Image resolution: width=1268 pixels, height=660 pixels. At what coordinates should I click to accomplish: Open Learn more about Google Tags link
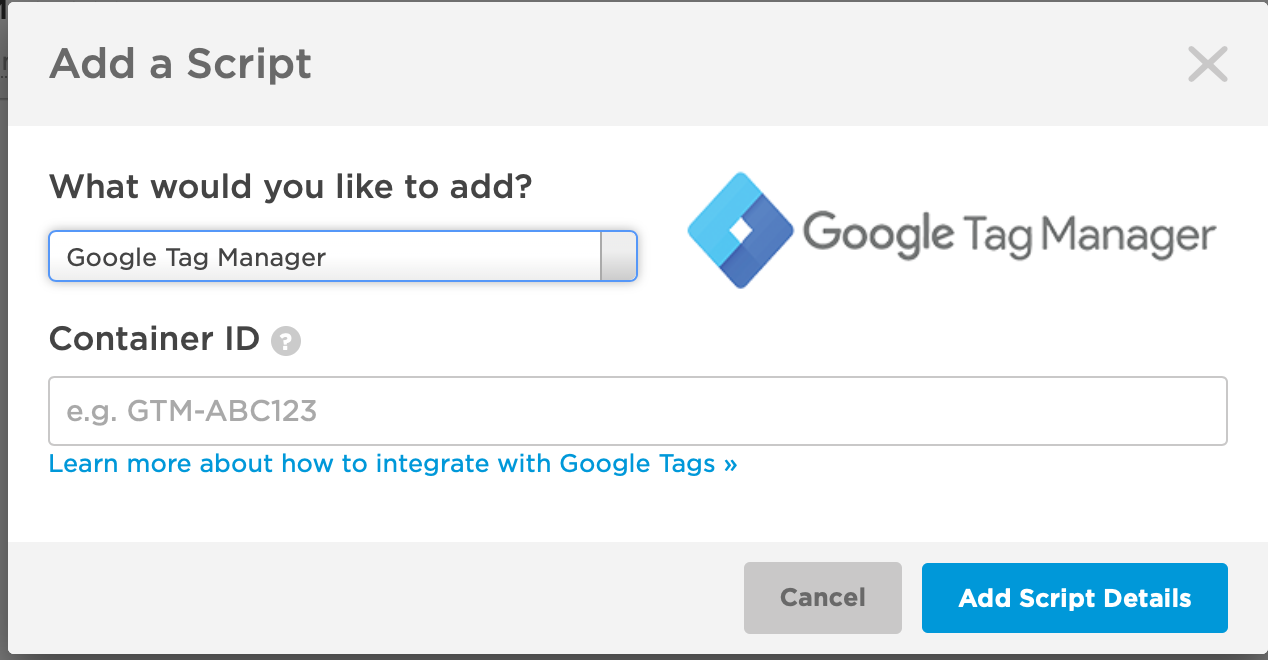coord(393,464)
